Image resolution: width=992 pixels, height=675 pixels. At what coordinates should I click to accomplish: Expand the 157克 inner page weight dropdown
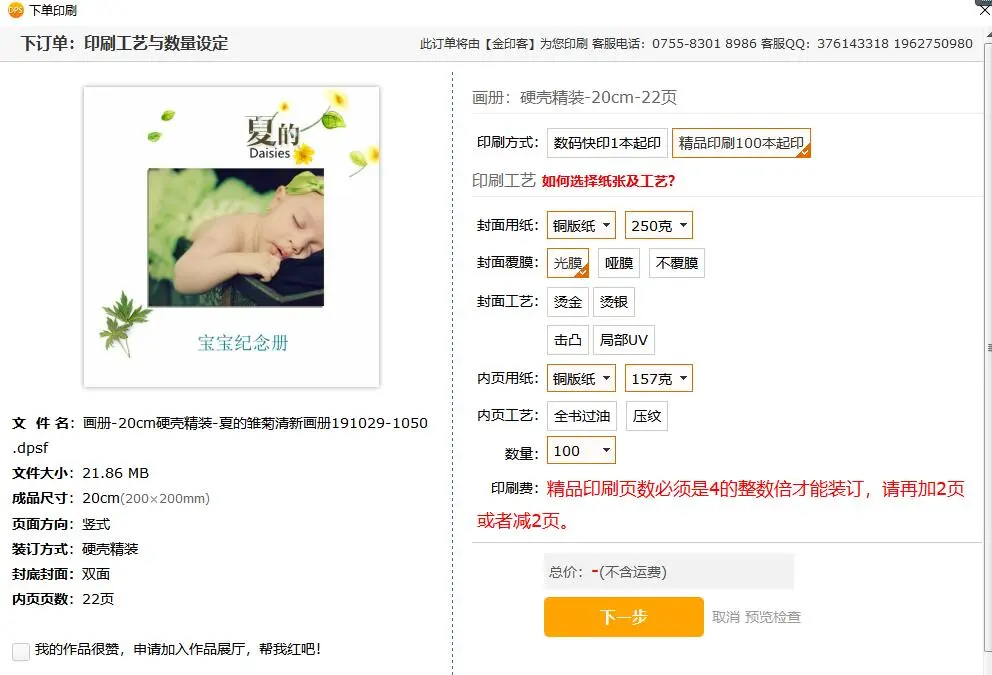[659, 378]
